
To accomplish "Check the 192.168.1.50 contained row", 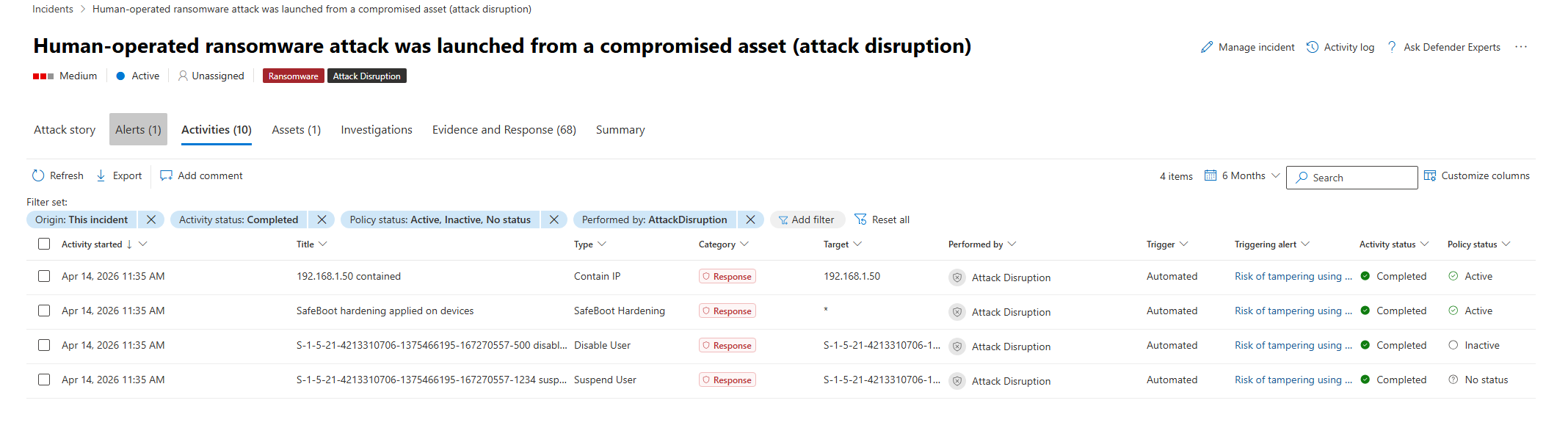I will coord(44,276).
